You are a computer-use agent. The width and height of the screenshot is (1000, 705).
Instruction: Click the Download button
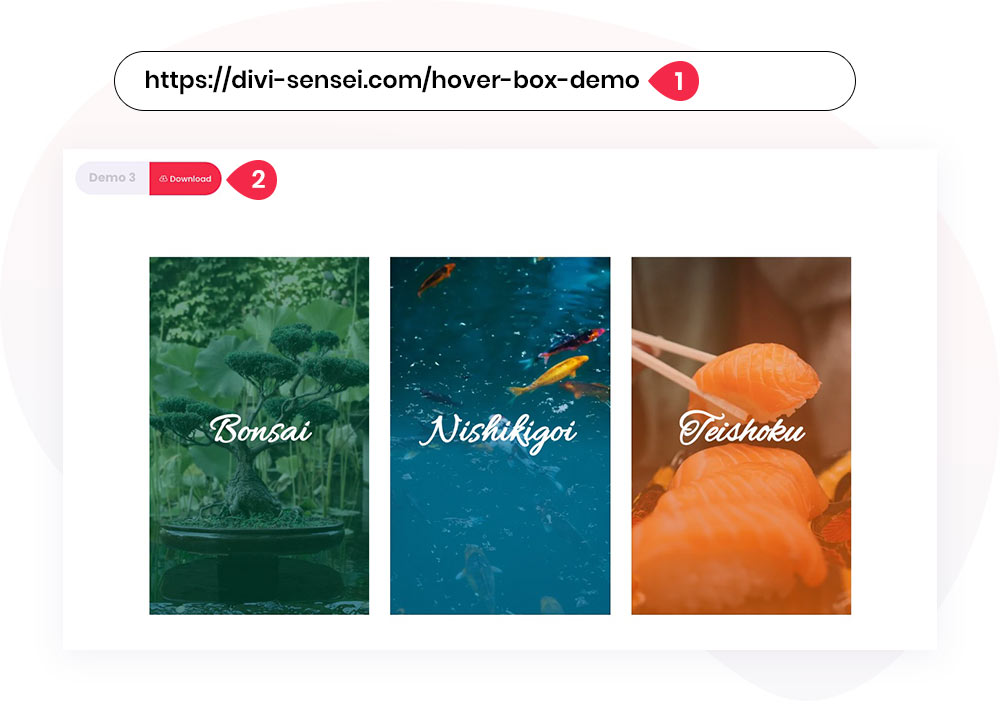pos(185,179)
